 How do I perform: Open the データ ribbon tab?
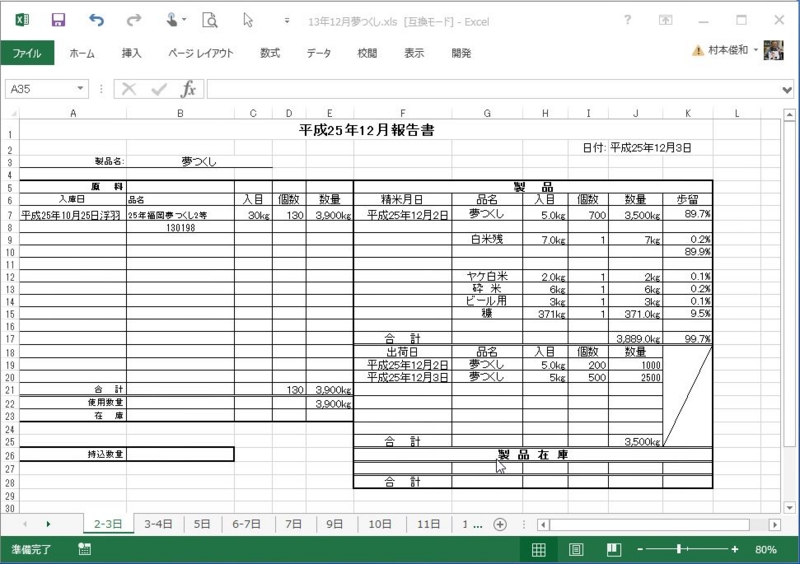click(319, 53)
